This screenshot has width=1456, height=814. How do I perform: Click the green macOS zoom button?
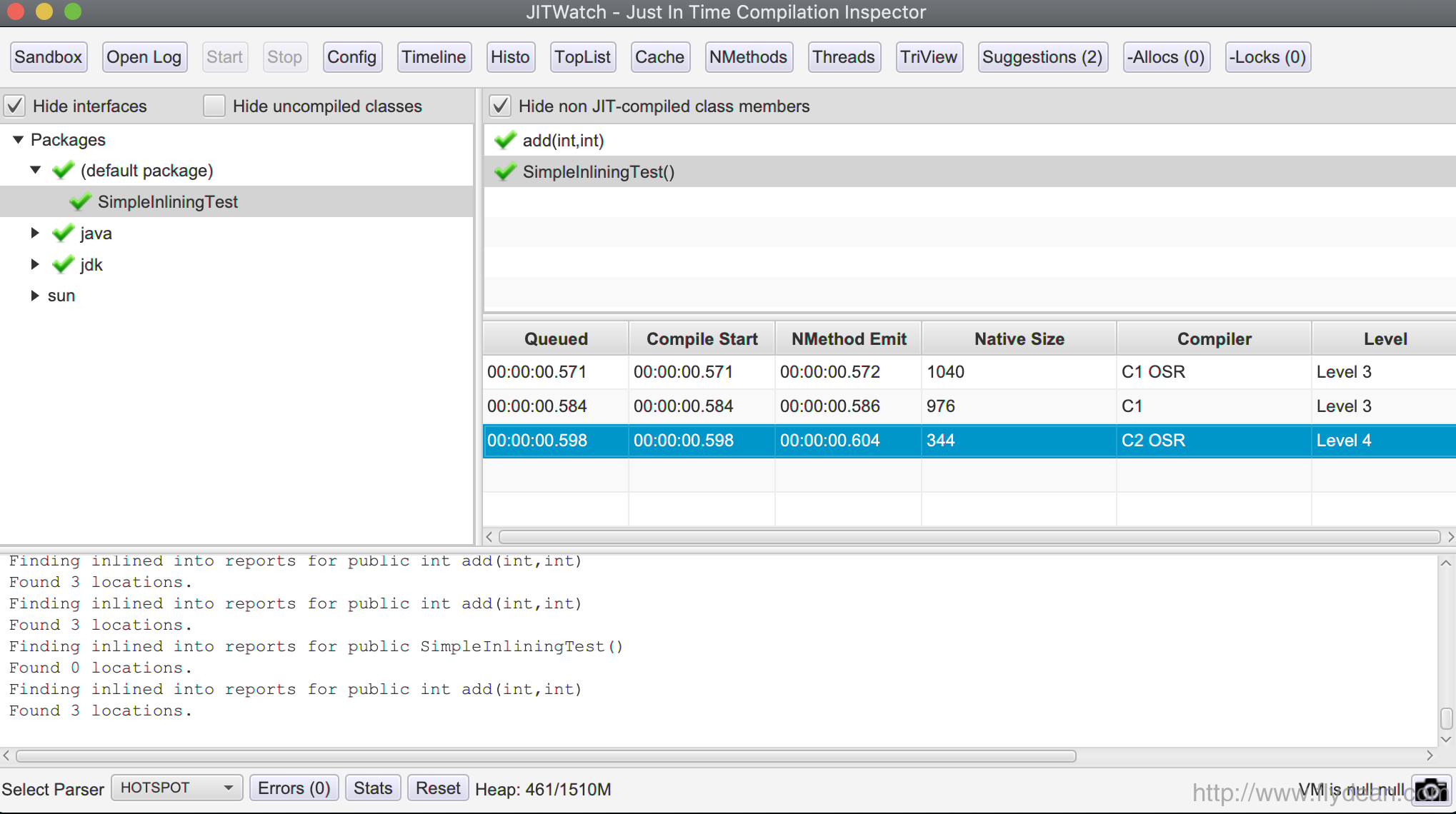(x=73, y=11)
